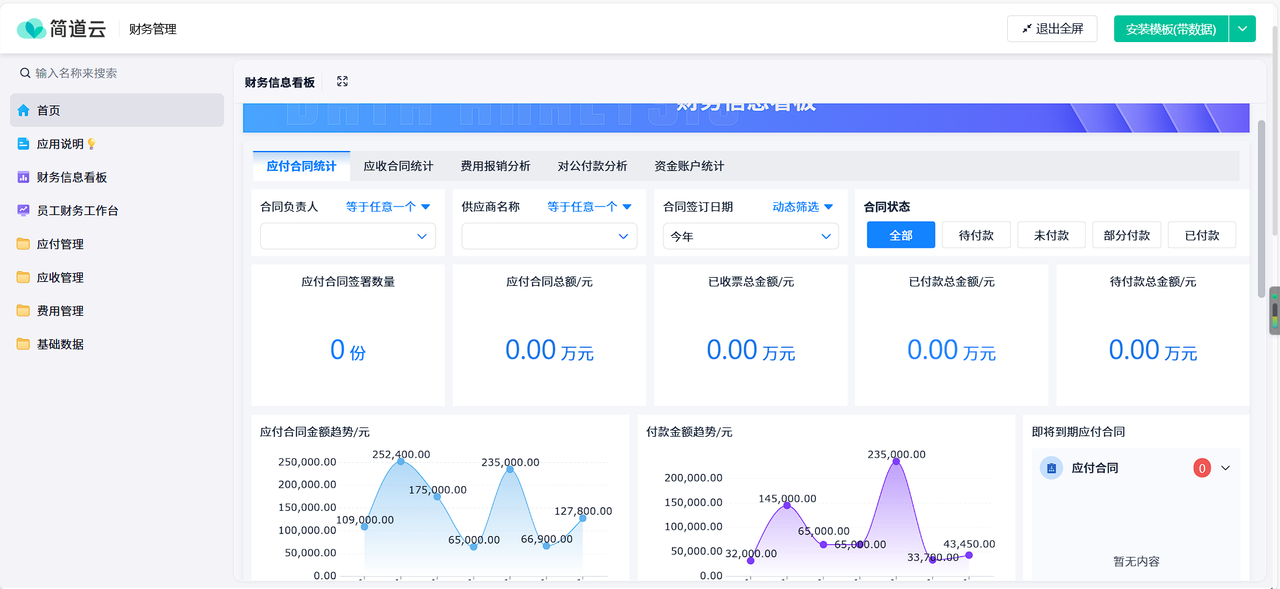Click the fullscreen expand icon beside 财务信息看板 title
The height and width of the screenshot is (589, 1280).
(x=342, y=82)
